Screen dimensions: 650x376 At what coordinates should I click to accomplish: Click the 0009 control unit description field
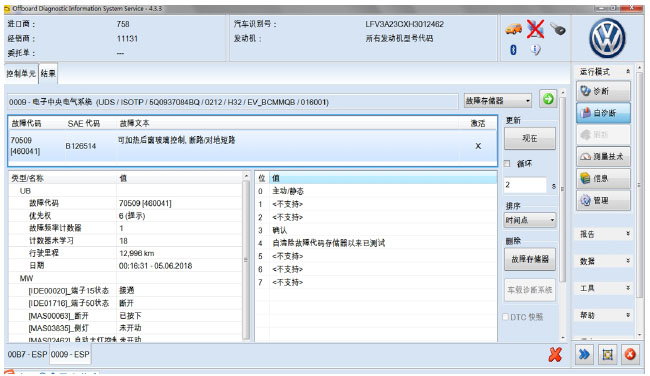(233, 102)
